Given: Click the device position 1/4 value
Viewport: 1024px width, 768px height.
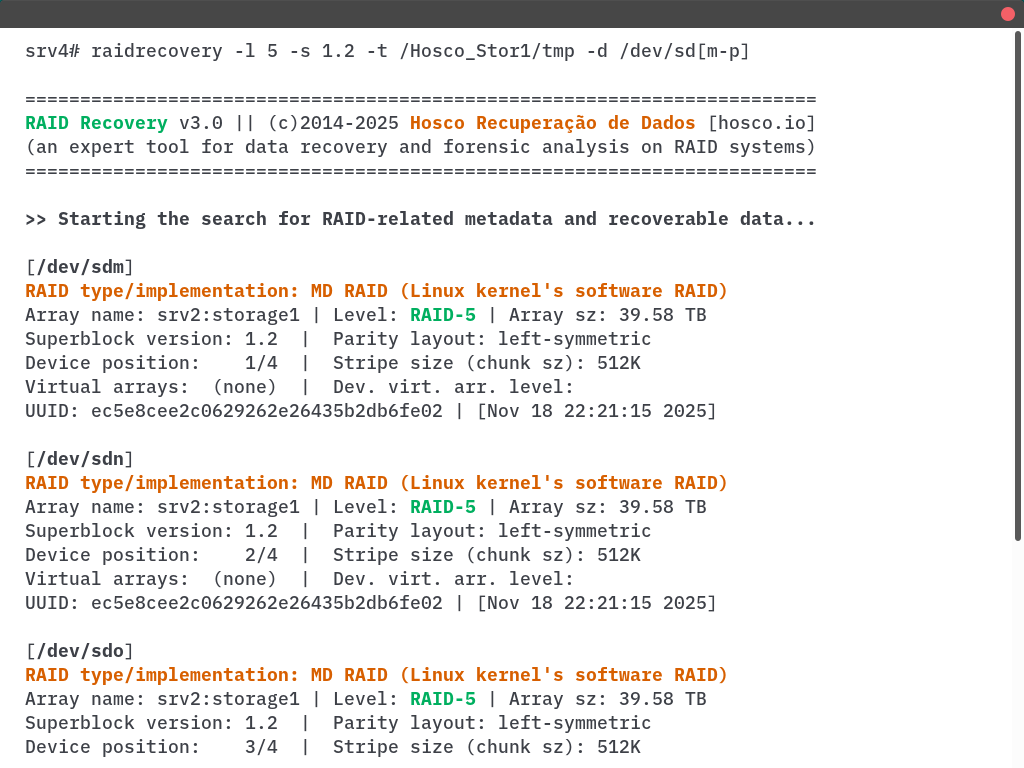Looking at the screenshot, I should (261, 363).
